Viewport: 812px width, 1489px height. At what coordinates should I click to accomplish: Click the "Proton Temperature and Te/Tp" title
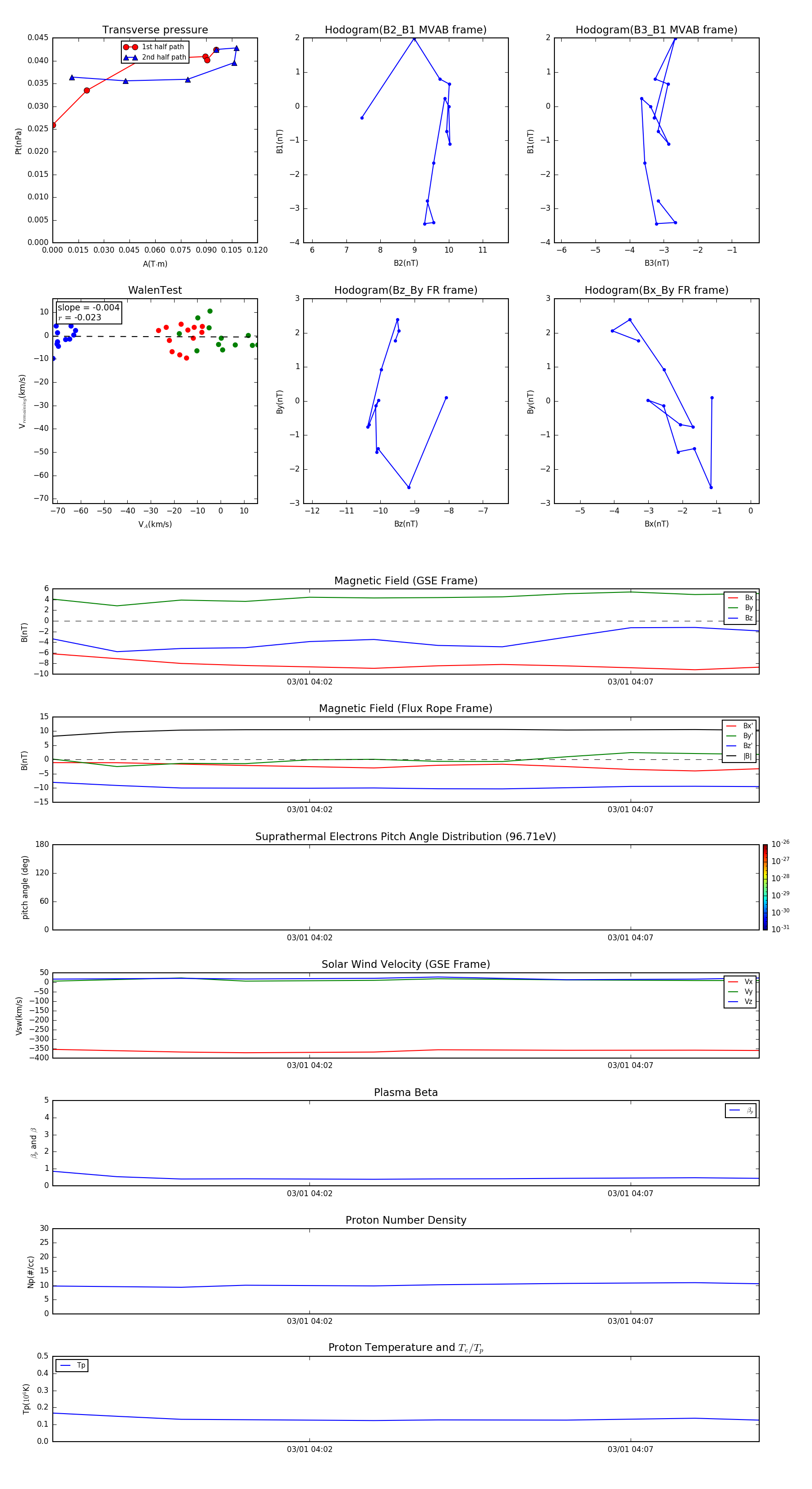click(x=406, y=1348)
